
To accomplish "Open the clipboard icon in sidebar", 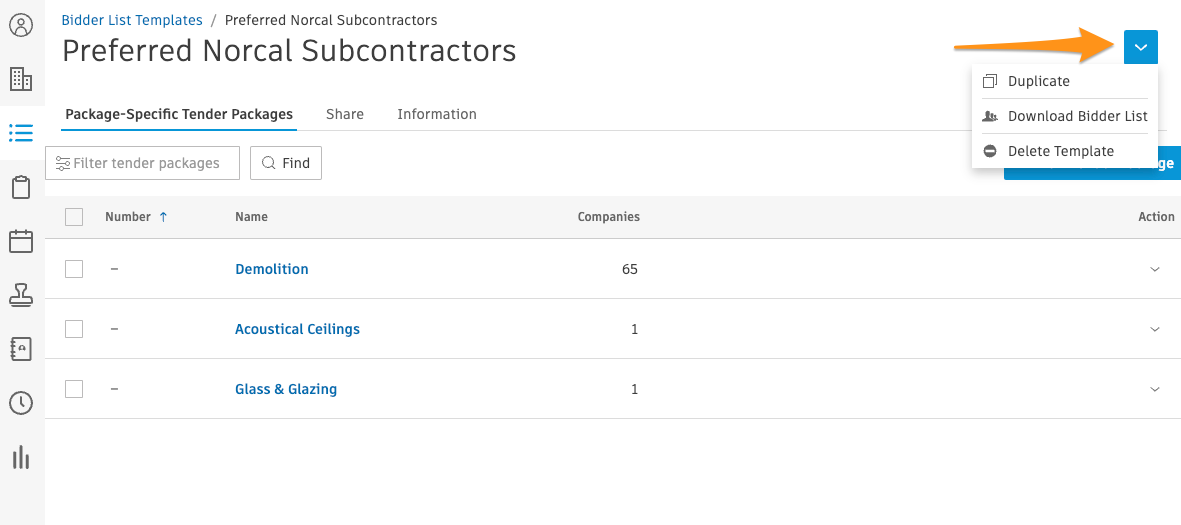I will click(x=21, y=187).
